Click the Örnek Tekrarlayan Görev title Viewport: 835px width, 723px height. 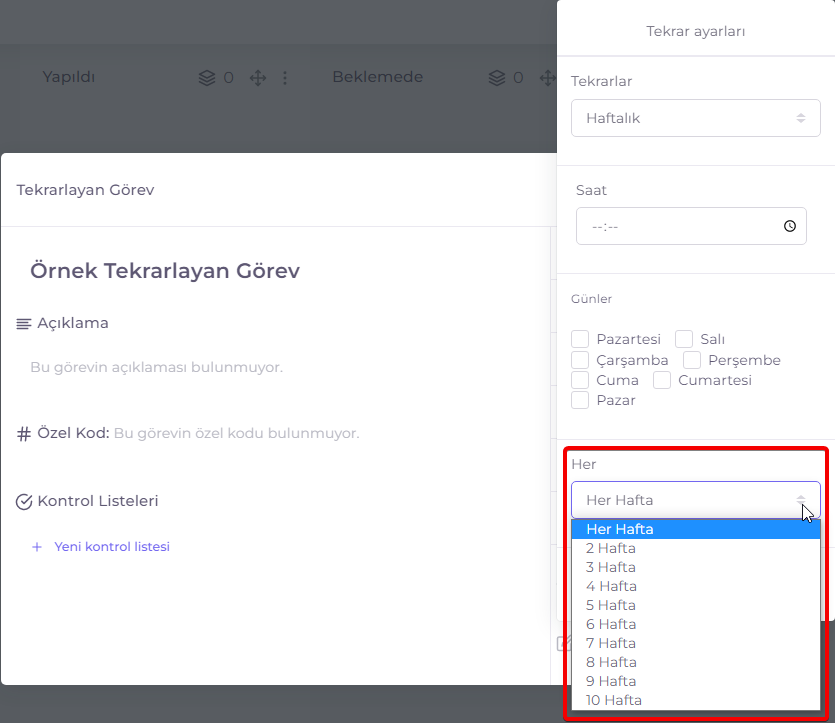tap(165, 270)
